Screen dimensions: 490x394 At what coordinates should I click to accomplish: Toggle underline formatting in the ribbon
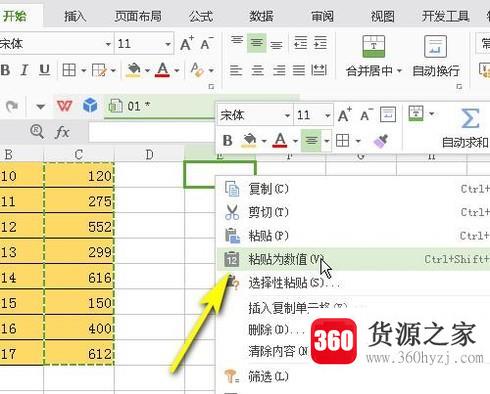click(44, 70)
